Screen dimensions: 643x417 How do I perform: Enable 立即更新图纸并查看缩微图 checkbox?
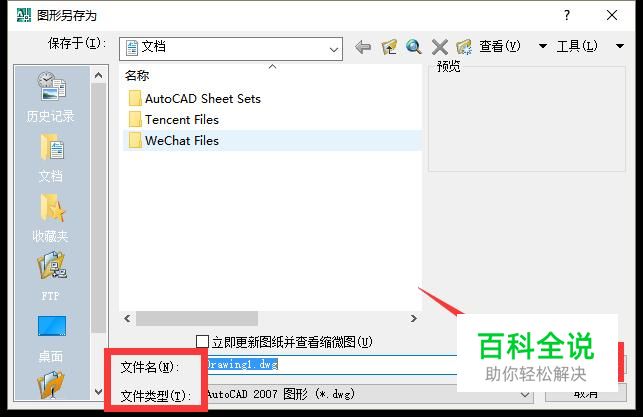pyautogui.click(x=202, y=342)
